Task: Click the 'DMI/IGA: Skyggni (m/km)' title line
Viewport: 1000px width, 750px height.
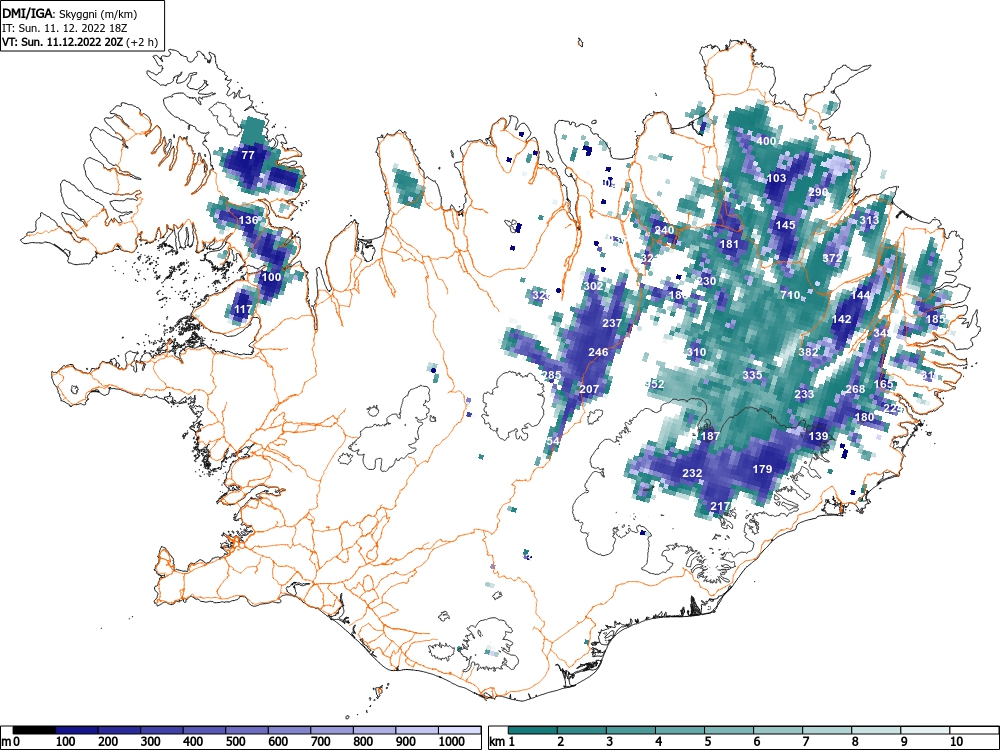Action: pos(70,13)
